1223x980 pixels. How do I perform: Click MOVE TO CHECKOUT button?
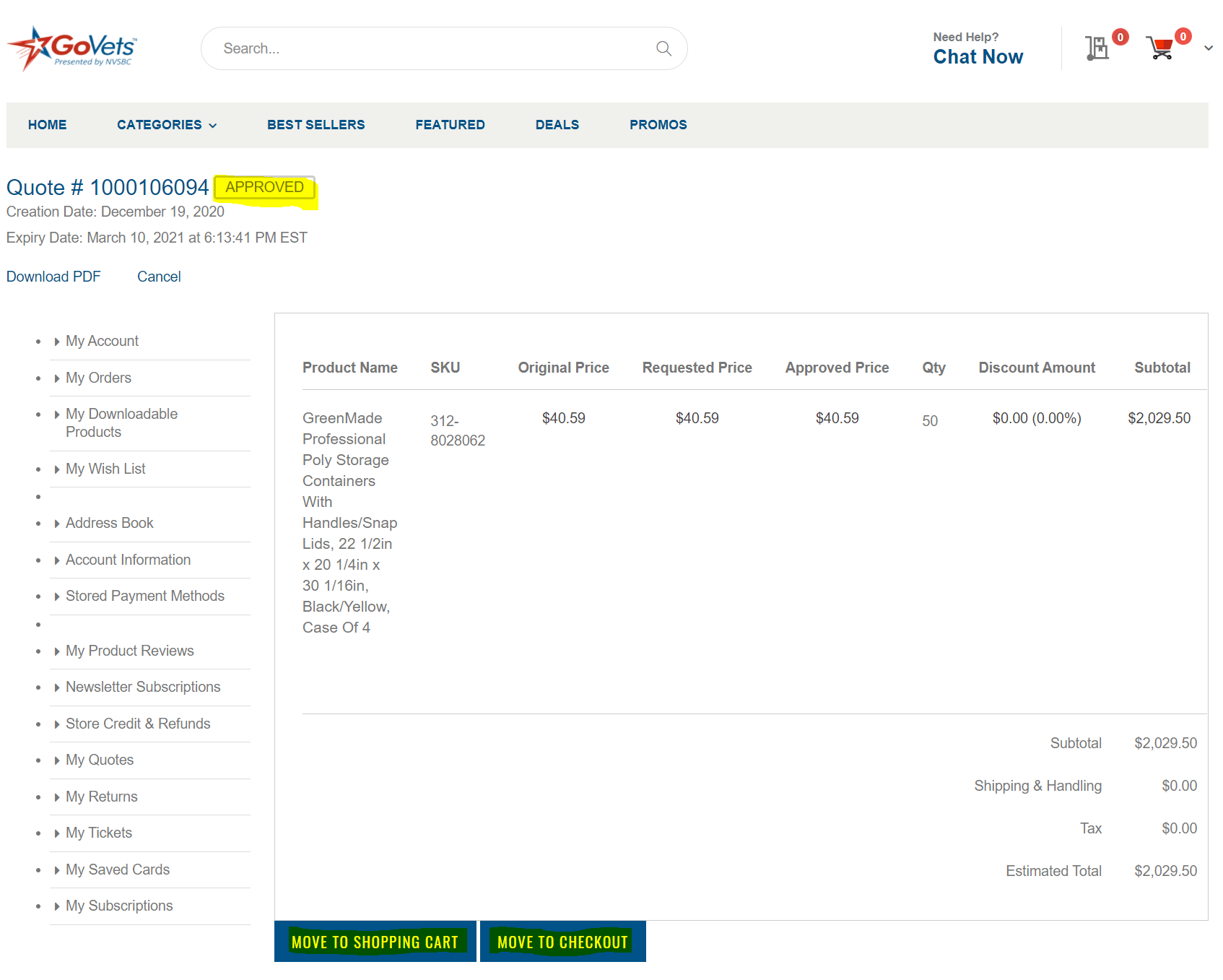pos(562,941)
